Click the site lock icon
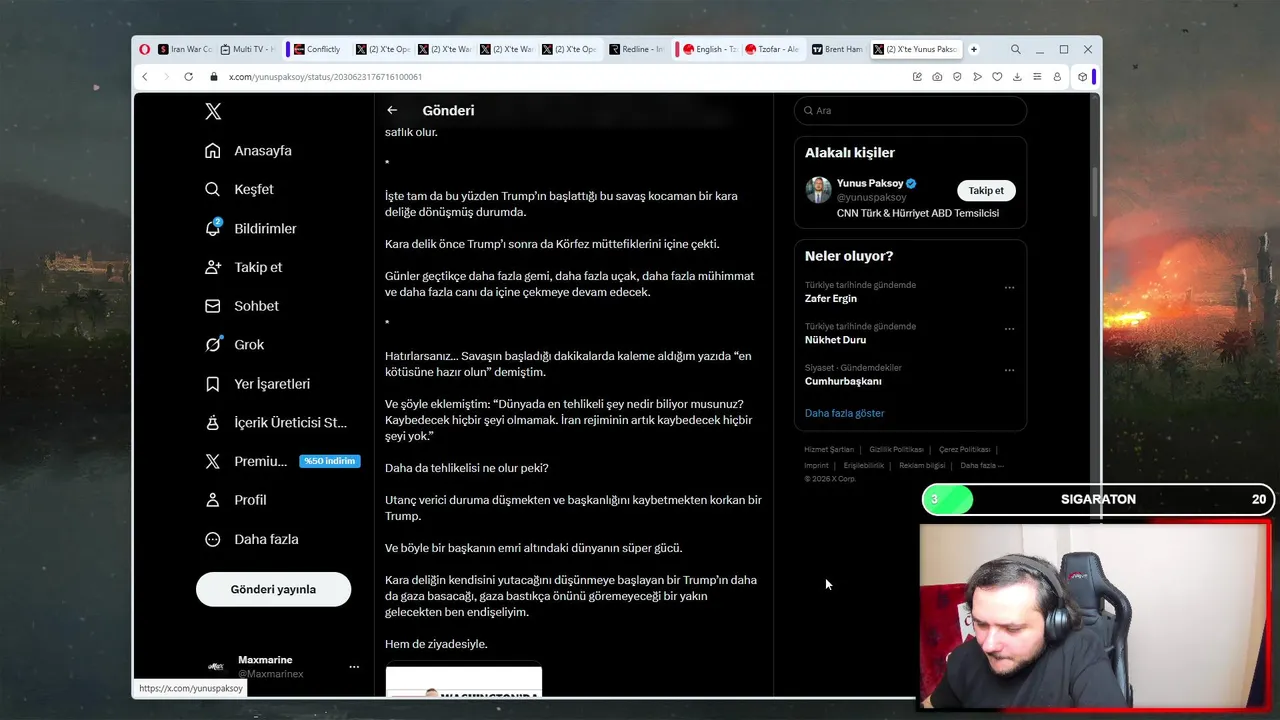The image size is (1280, 720). click(x=214, y=77)
